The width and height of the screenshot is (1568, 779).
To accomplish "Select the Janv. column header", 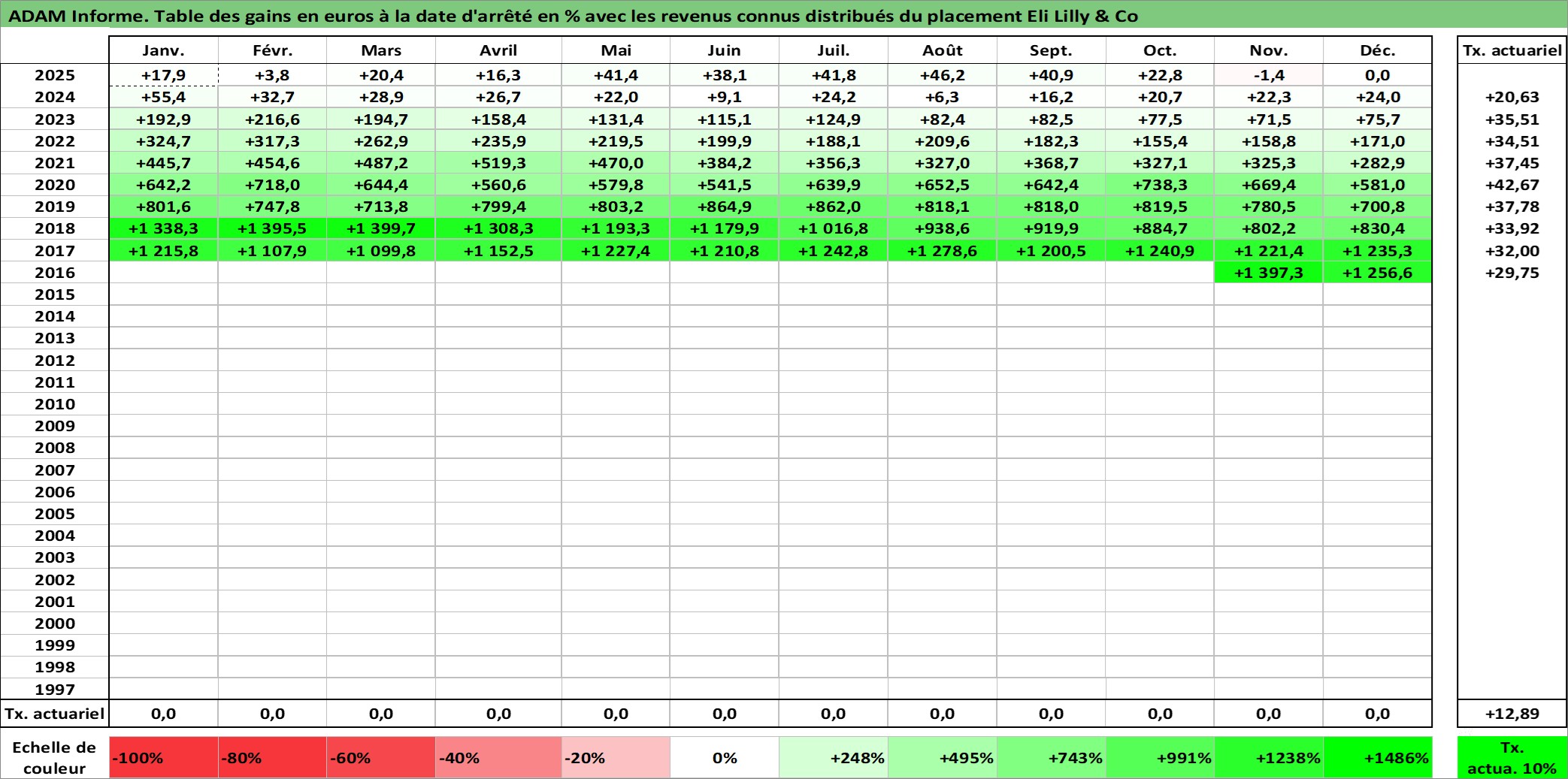I will (x=164, y=50).
